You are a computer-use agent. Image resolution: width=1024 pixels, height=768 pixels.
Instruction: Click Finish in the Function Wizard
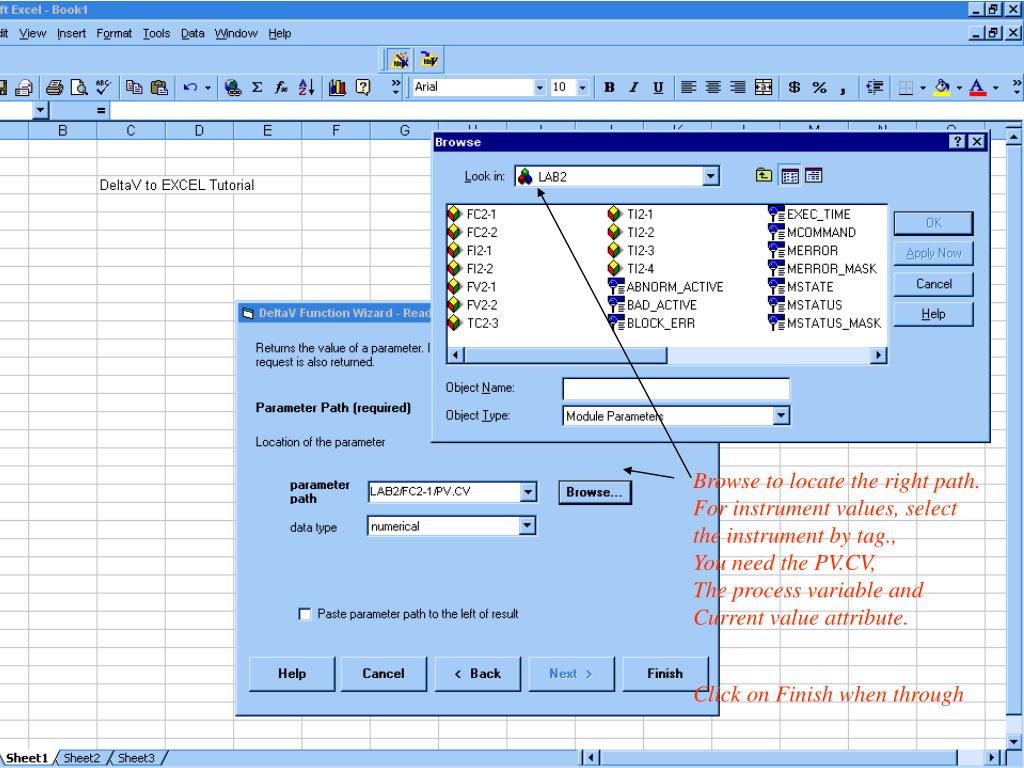point(665,673)
